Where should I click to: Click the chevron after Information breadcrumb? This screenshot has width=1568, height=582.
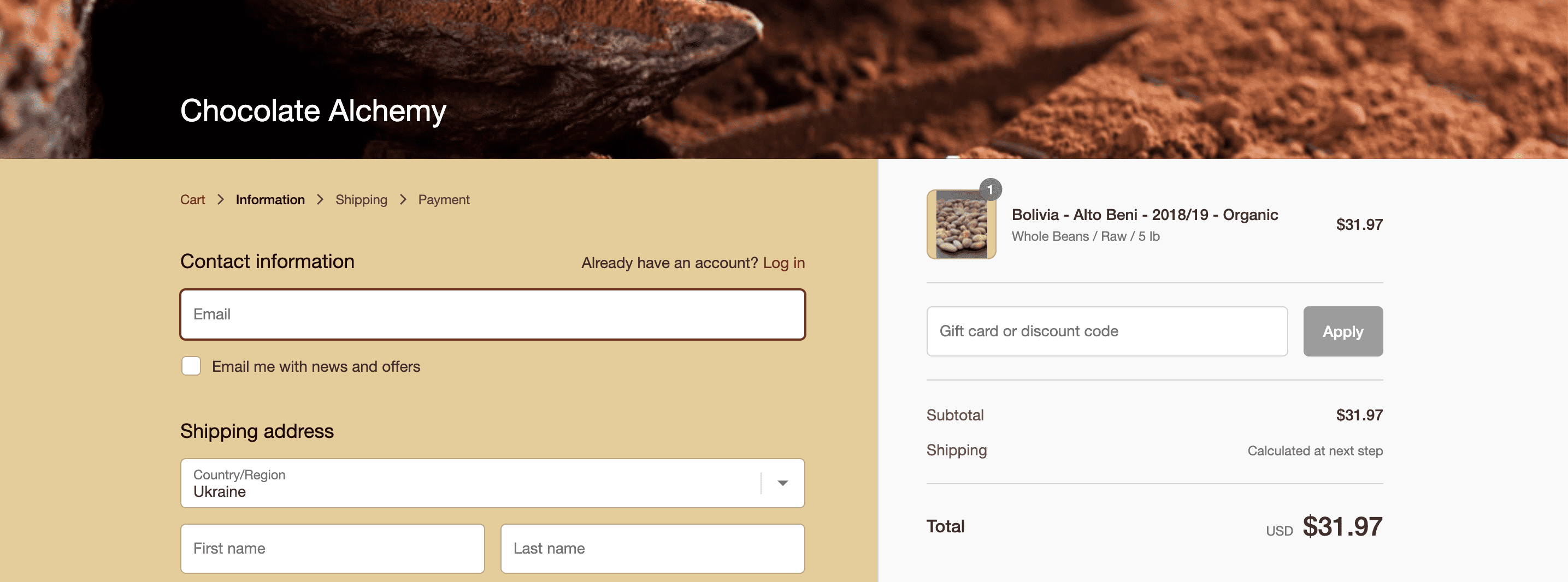point(320,199)
